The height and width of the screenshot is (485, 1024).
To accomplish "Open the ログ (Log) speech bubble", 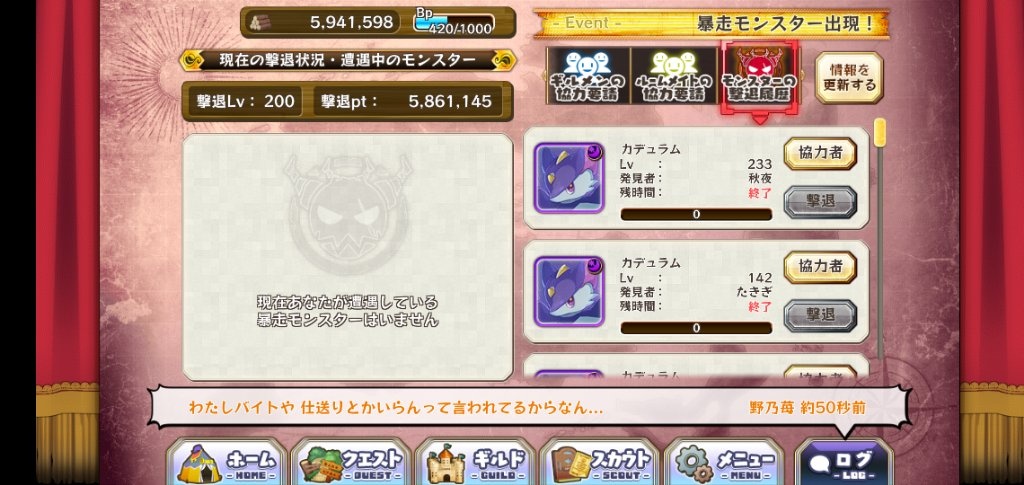I will pyautogui.click(x=844, y=462).
